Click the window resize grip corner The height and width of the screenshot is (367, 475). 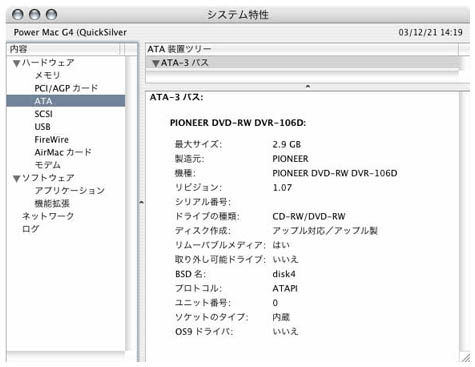pos(465,357)
